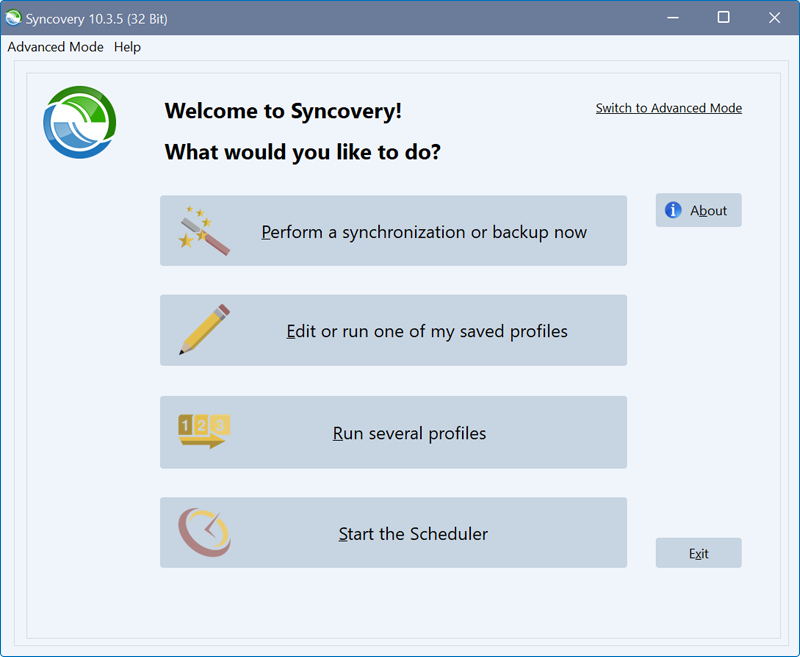Choose Run several profiles
This screenshot has width=800, height=657.
pyautogui.click(x=393, y=432)
